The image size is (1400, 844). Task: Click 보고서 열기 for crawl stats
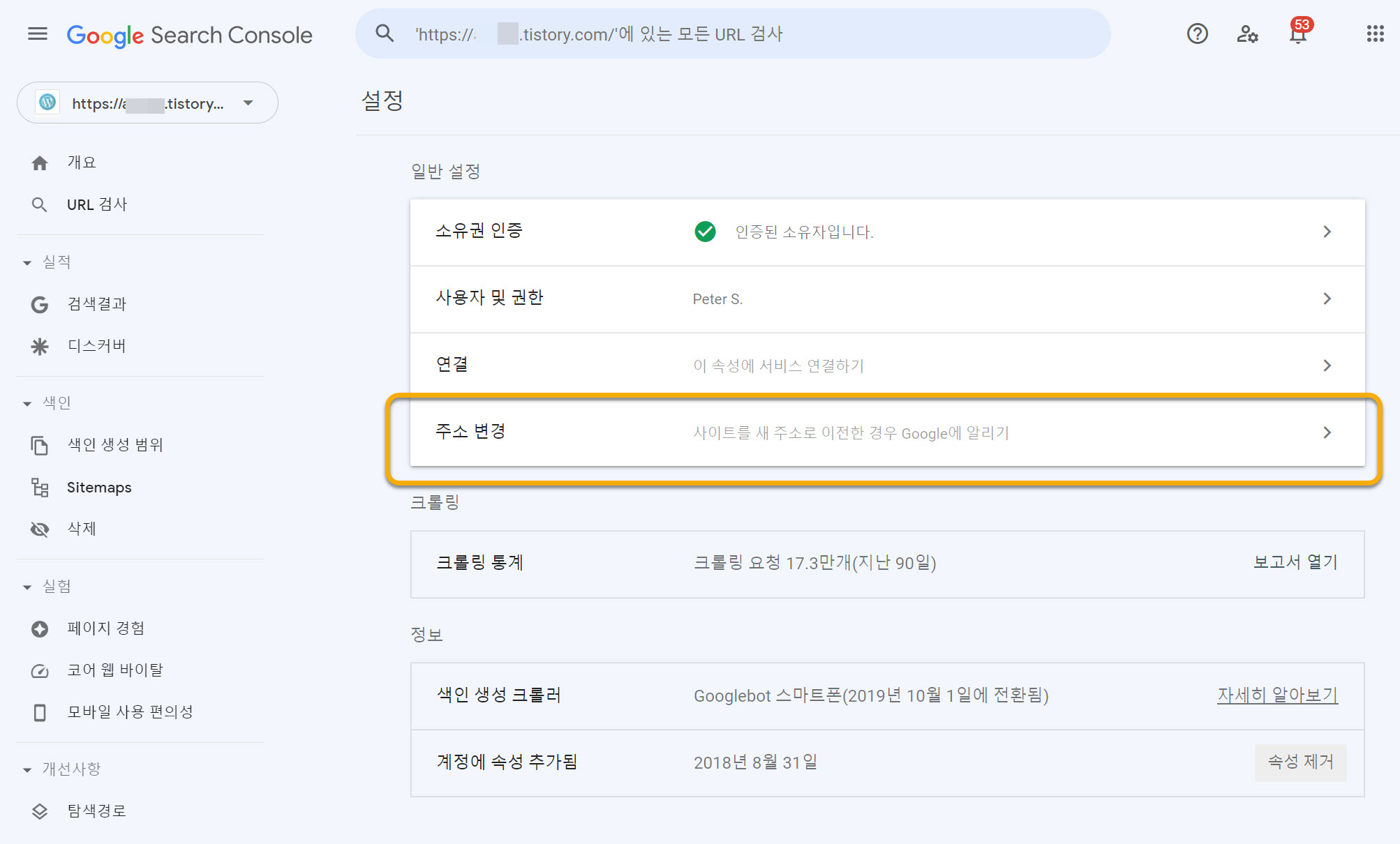pos(1295,562)
